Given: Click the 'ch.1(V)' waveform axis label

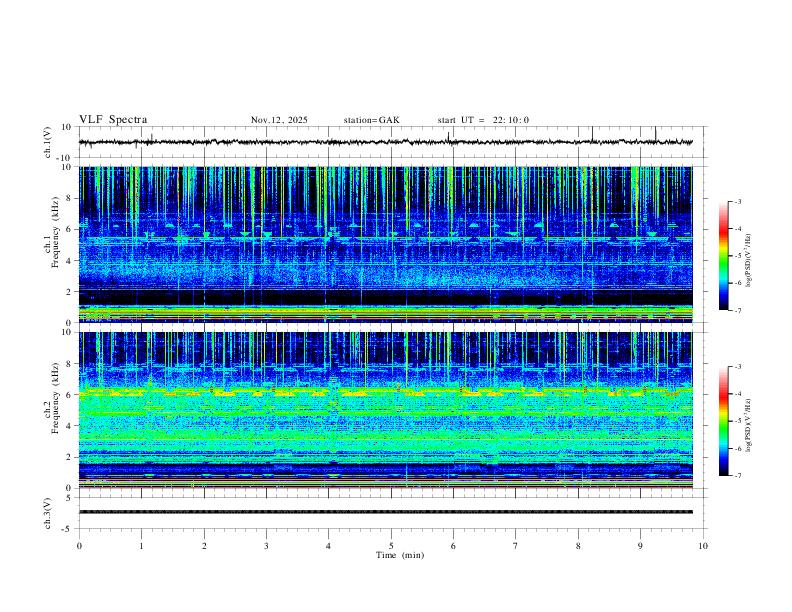Looking at the screenshot, I should point(48,142).
